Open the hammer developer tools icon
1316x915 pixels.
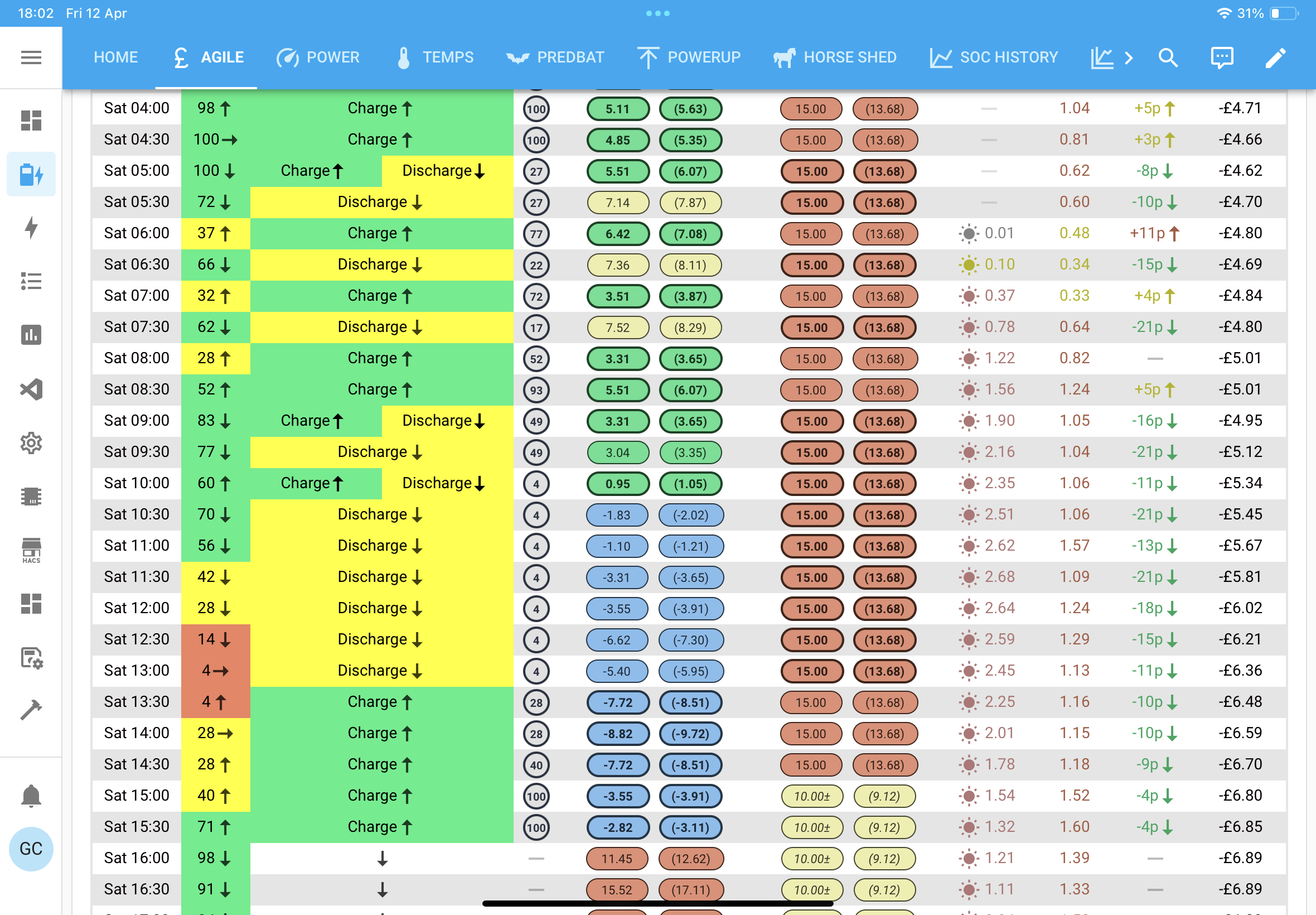tap(31, 710)
